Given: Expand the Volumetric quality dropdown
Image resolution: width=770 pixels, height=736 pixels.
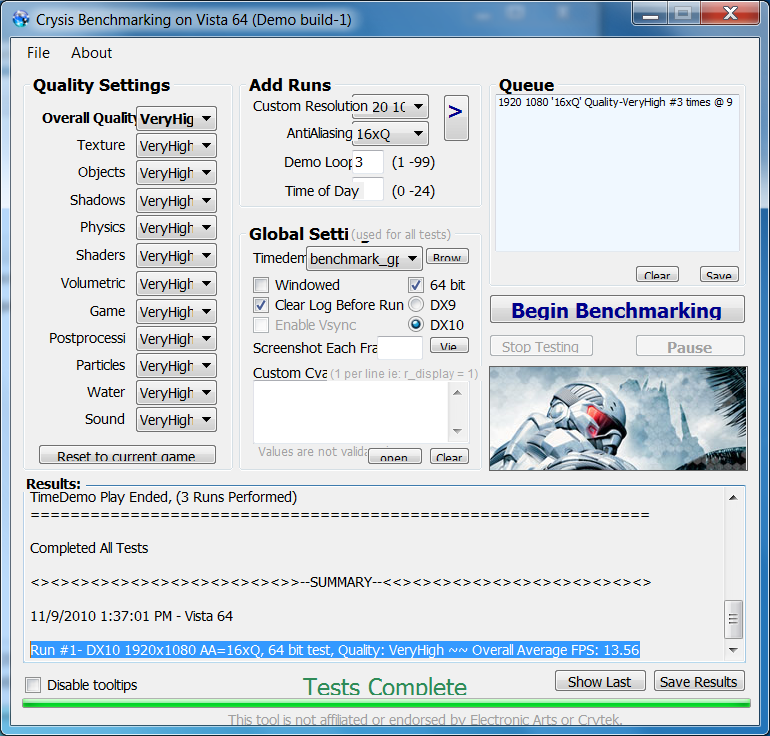Looking at the screenshot, I should point(176,284).
